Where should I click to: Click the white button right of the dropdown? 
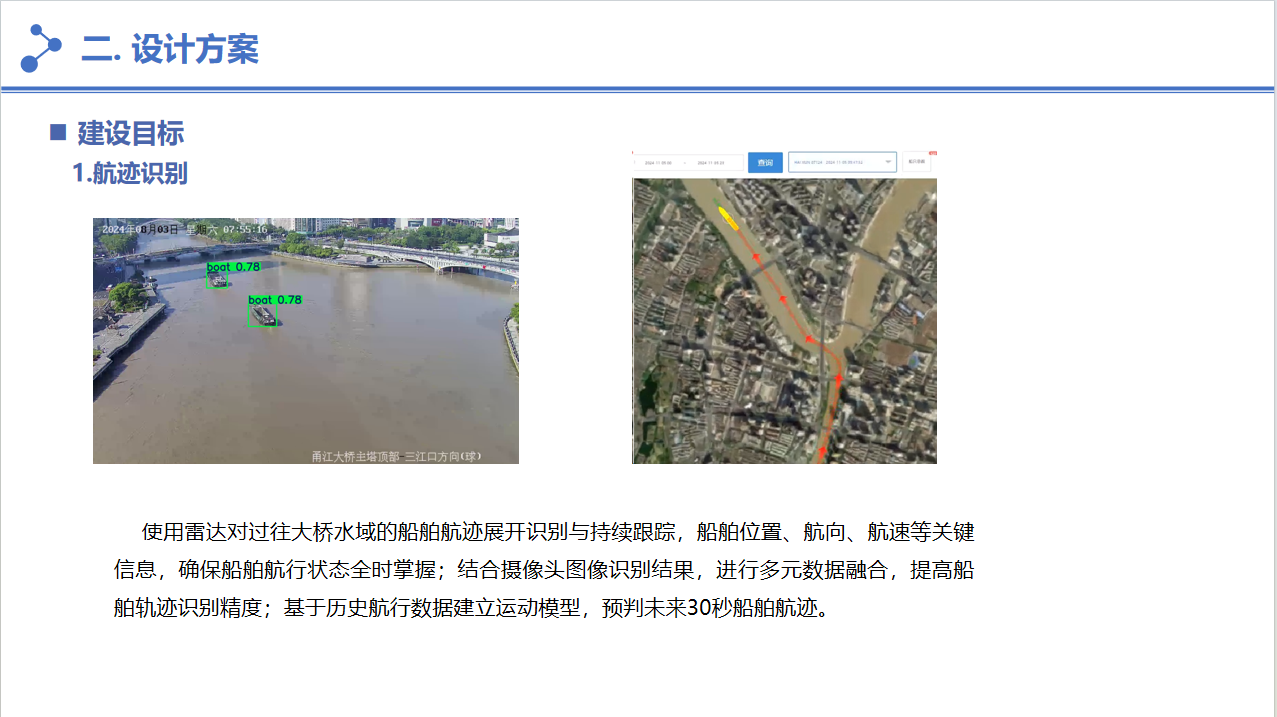pos(917,162)
